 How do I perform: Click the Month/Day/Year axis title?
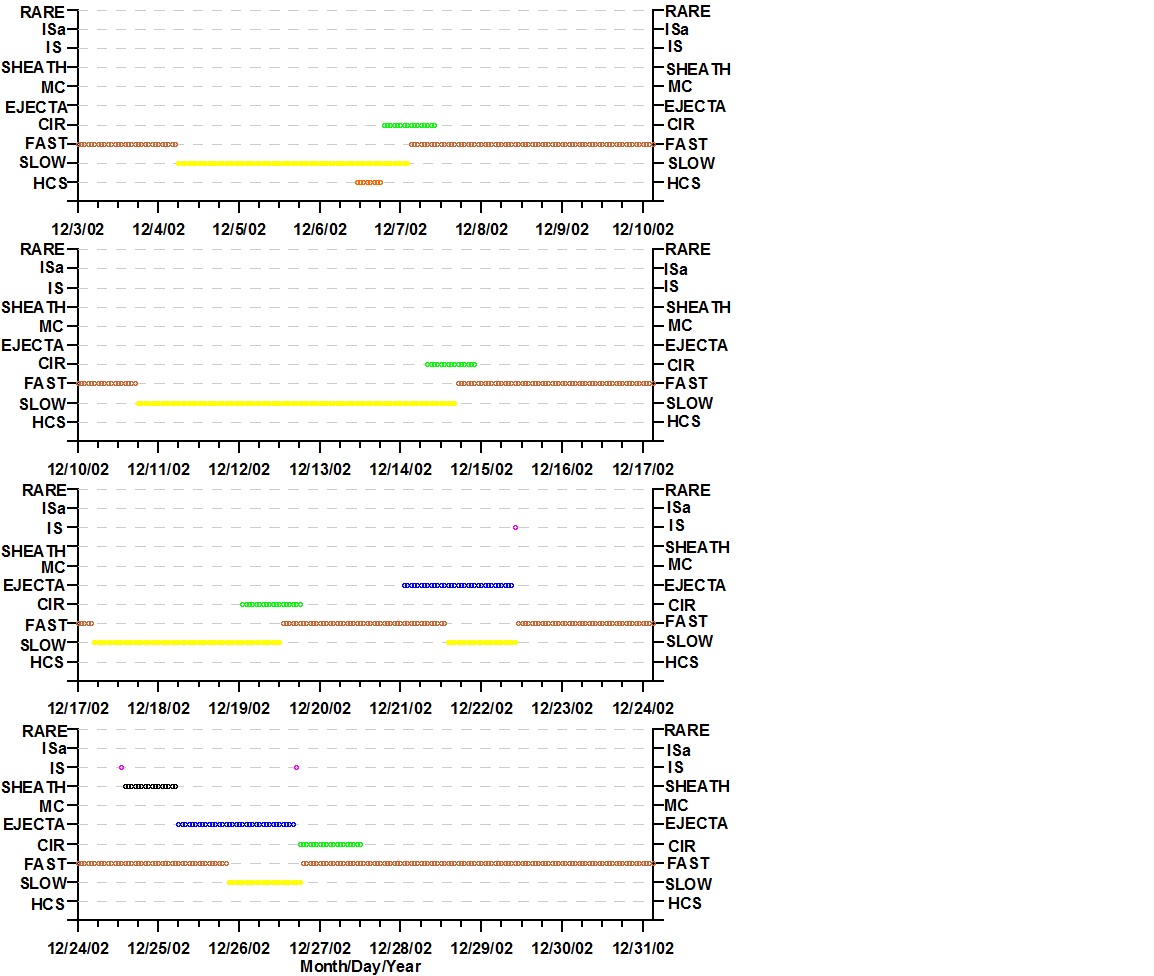pyautogui.click(x=361, y=966)
